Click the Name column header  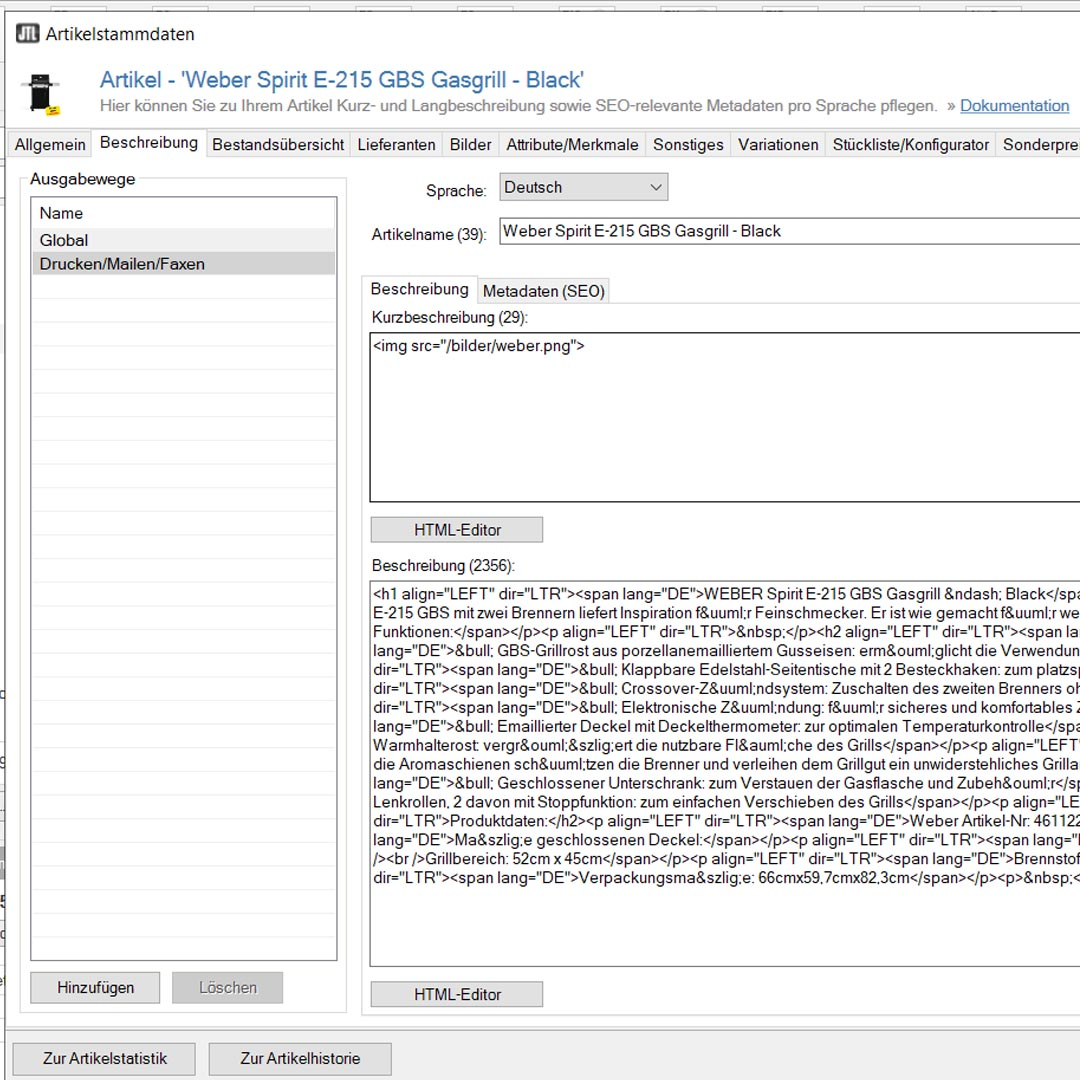point(183,213)
